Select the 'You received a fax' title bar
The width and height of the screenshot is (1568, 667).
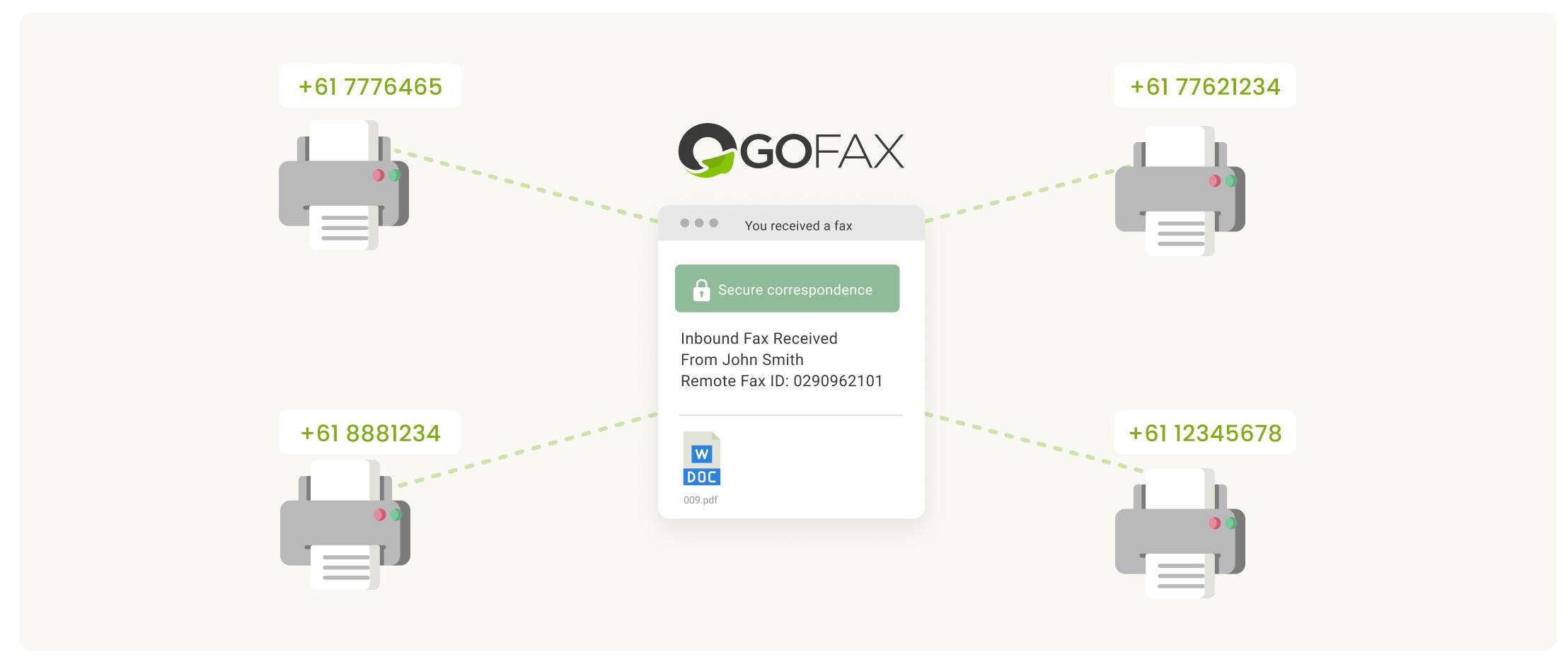tap(798, 225)
